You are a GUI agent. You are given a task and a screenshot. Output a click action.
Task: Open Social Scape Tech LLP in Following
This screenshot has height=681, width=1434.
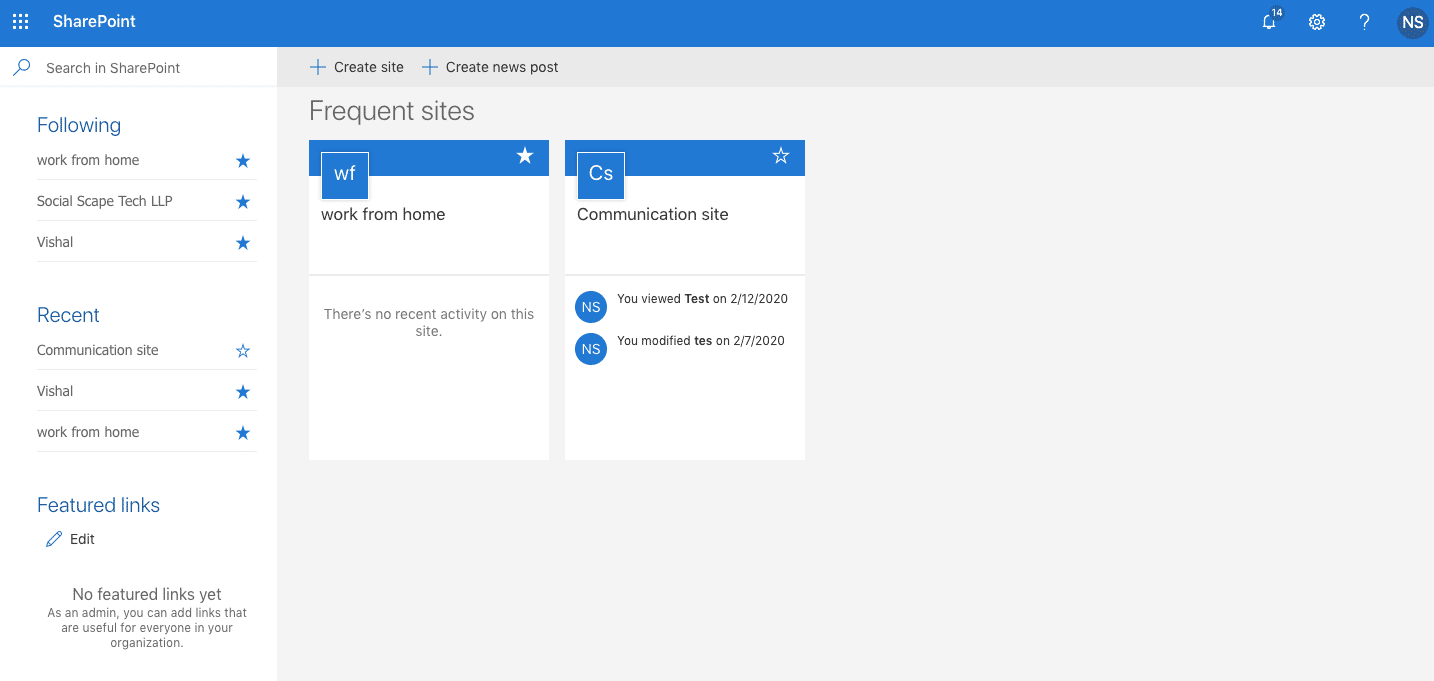tap(105, 201)
